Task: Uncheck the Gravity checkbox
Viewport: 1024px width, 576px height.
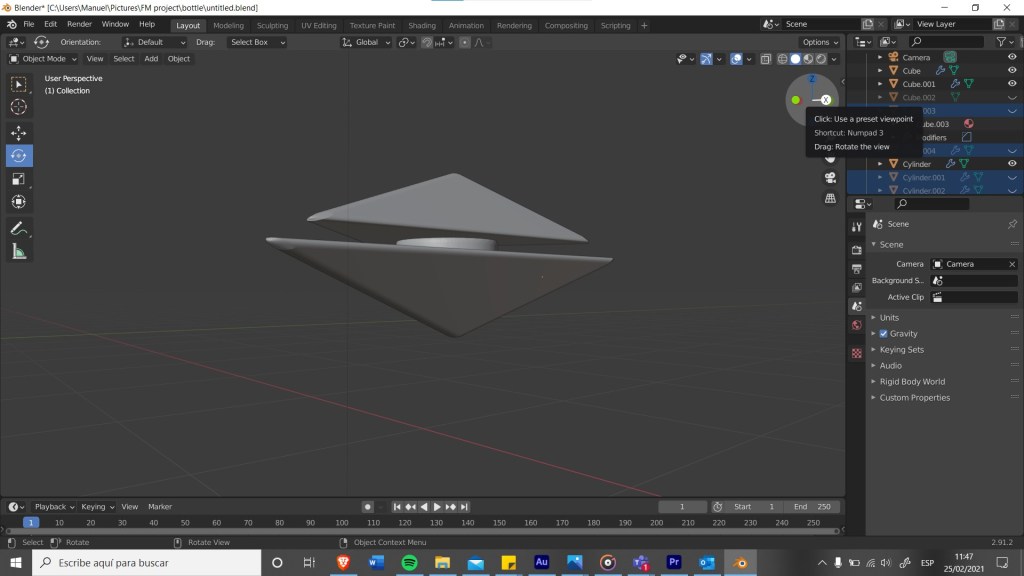Action: (x=883, y=334)
